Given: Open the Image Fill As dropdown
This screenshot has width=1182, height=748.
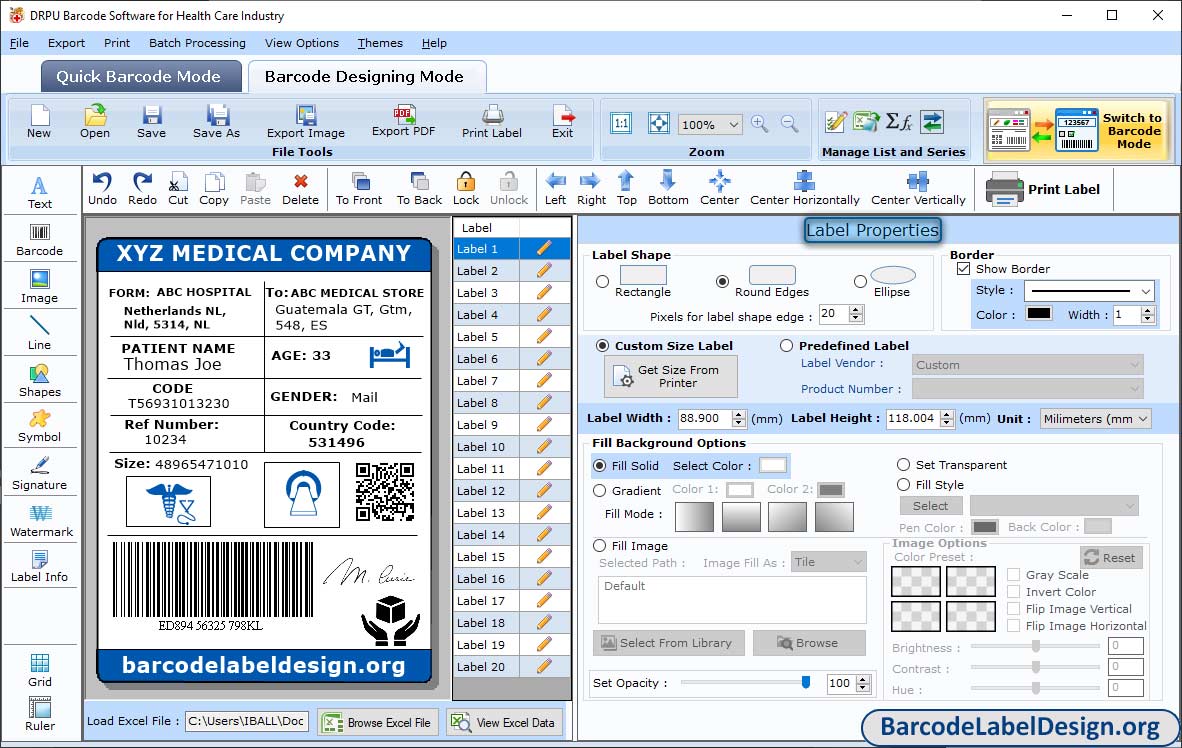Looking at the screenshot, I should point(828,563).
